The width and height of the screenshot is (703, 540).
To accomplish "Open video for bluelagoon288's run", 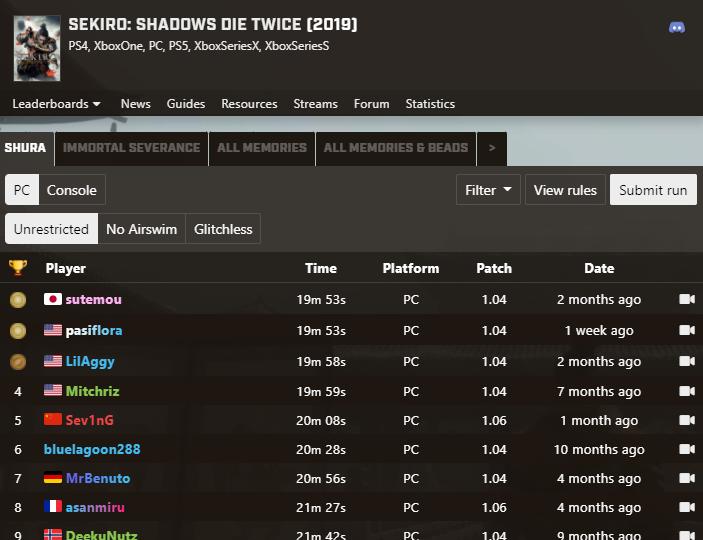I will point(687,449).
